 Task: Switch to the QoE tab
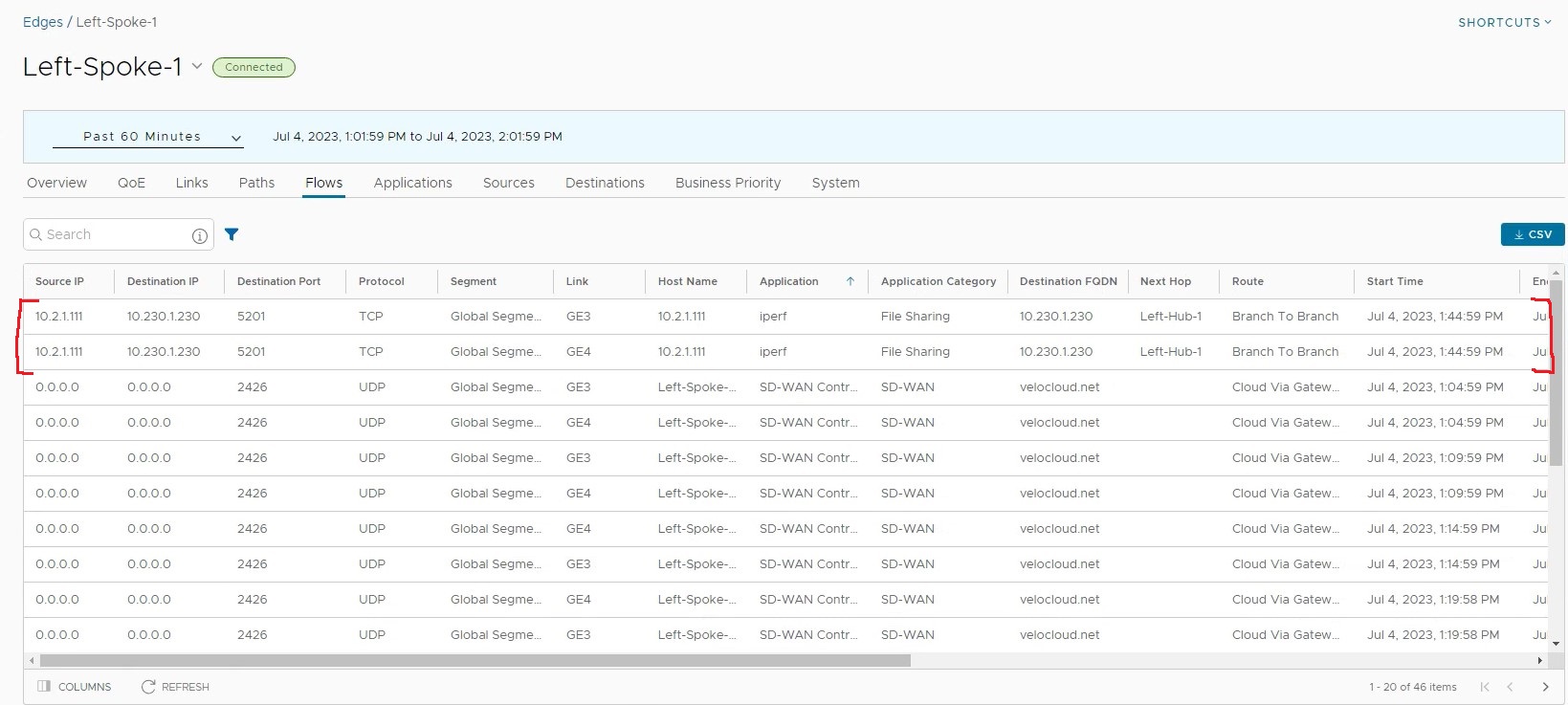pos(132,183)
